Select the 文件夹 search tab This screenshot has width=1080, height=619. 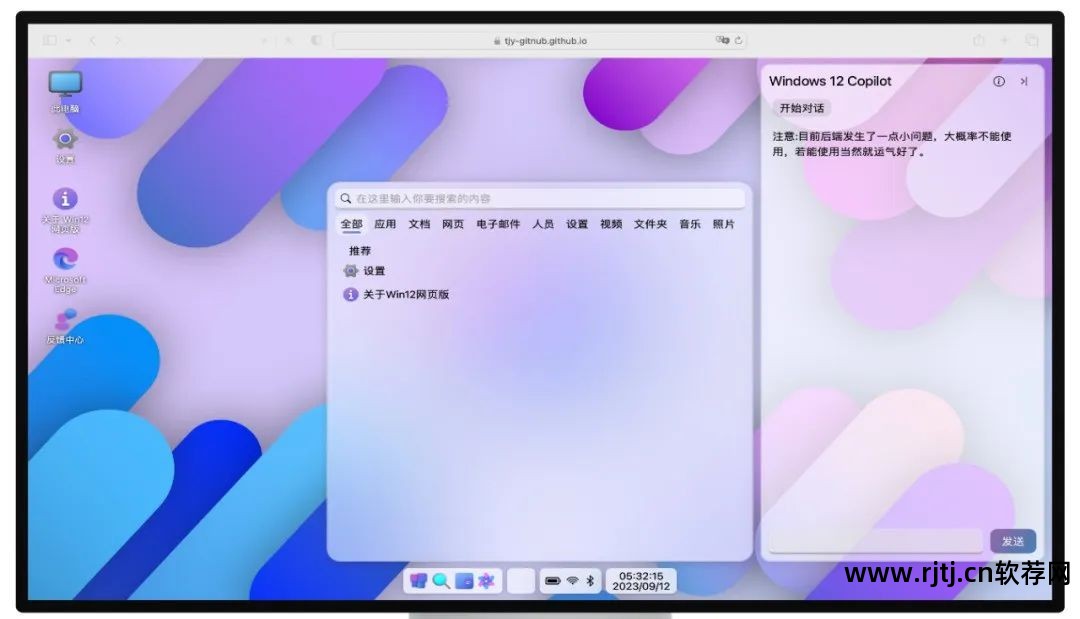click(x=650, y=224)
